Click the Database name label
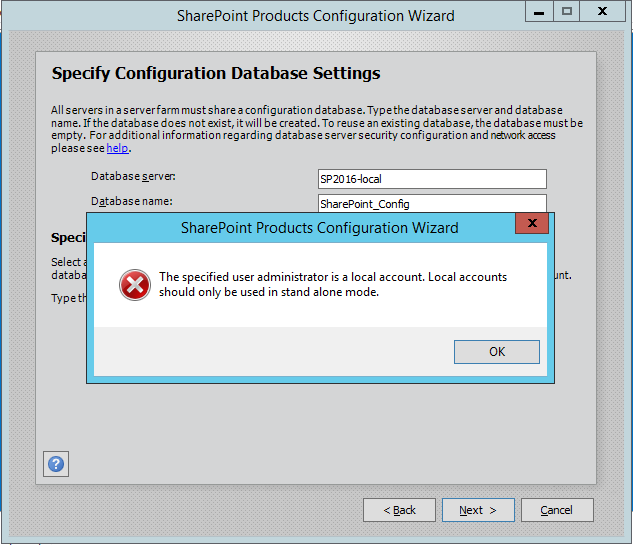Image resolution: width=633 pixels, height=545 pixels. (x=132, y=201)
